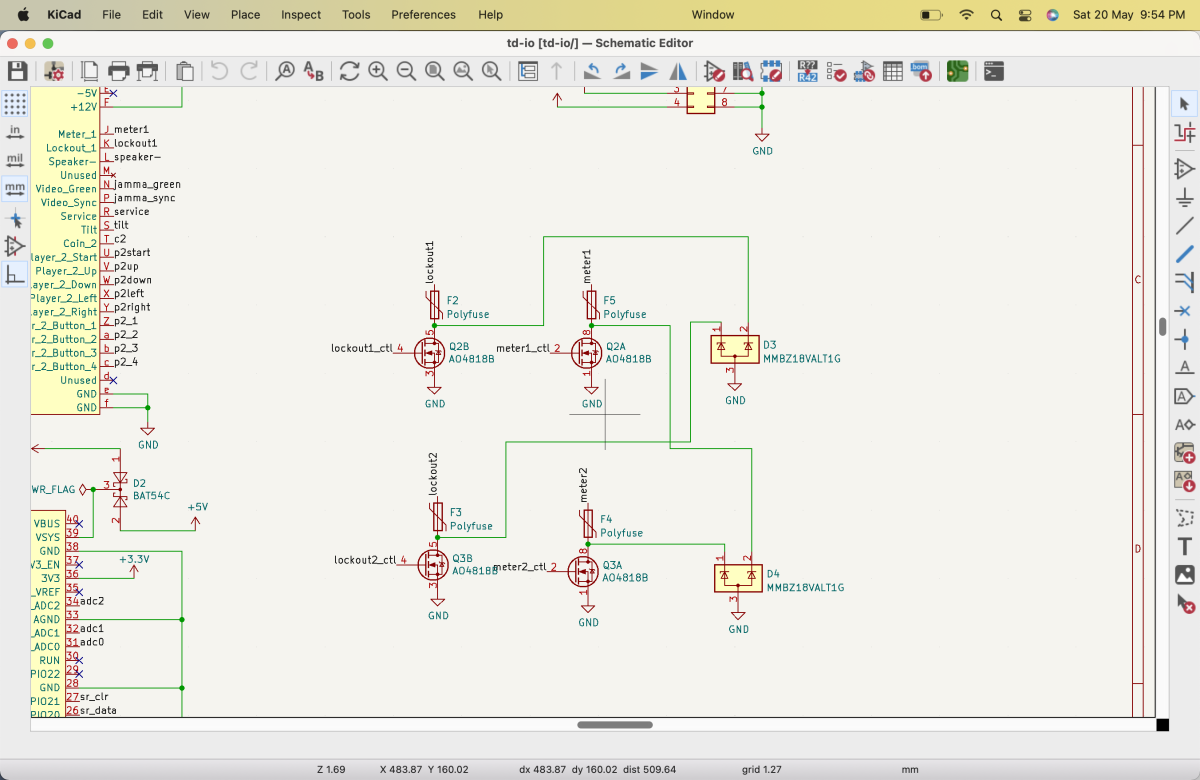Screen dimensions: 1200x780
Task: Open the PCB in board editor
Action: pos(957,71)
